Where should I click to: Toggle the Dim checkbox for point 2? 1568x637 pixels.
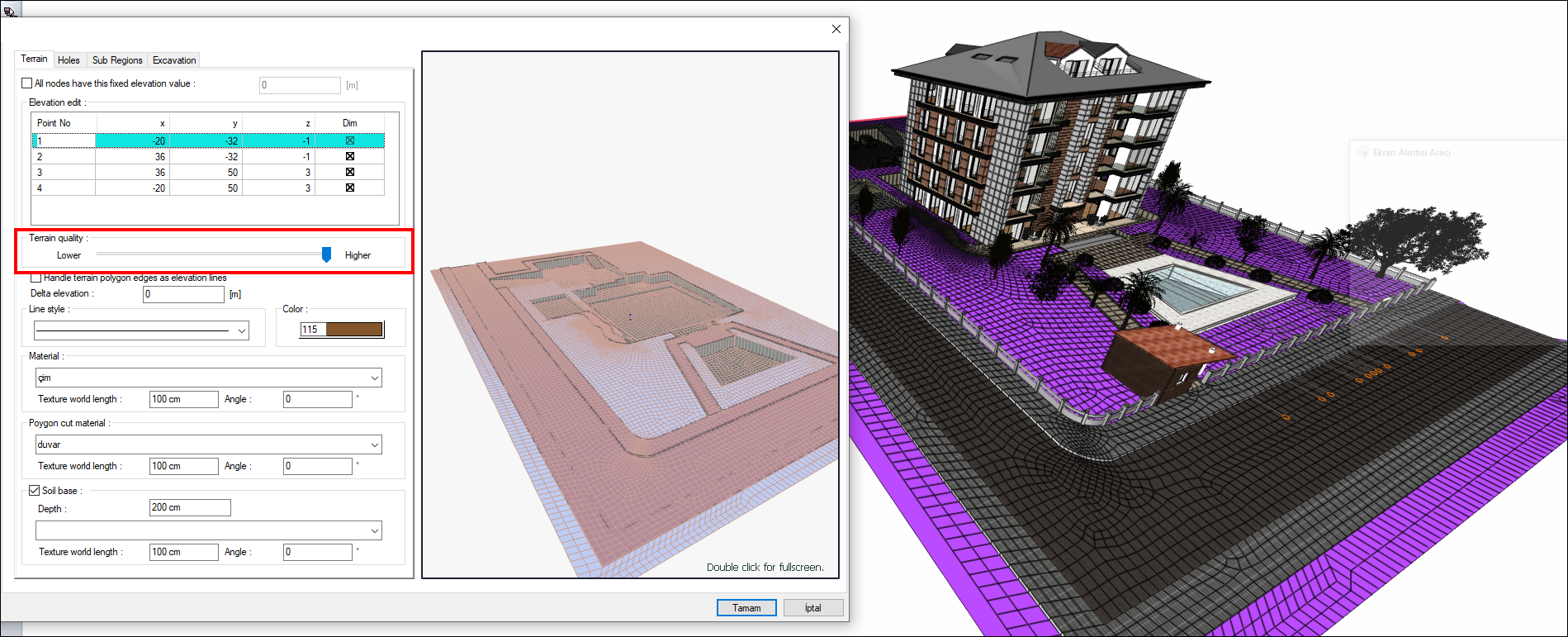350,156
